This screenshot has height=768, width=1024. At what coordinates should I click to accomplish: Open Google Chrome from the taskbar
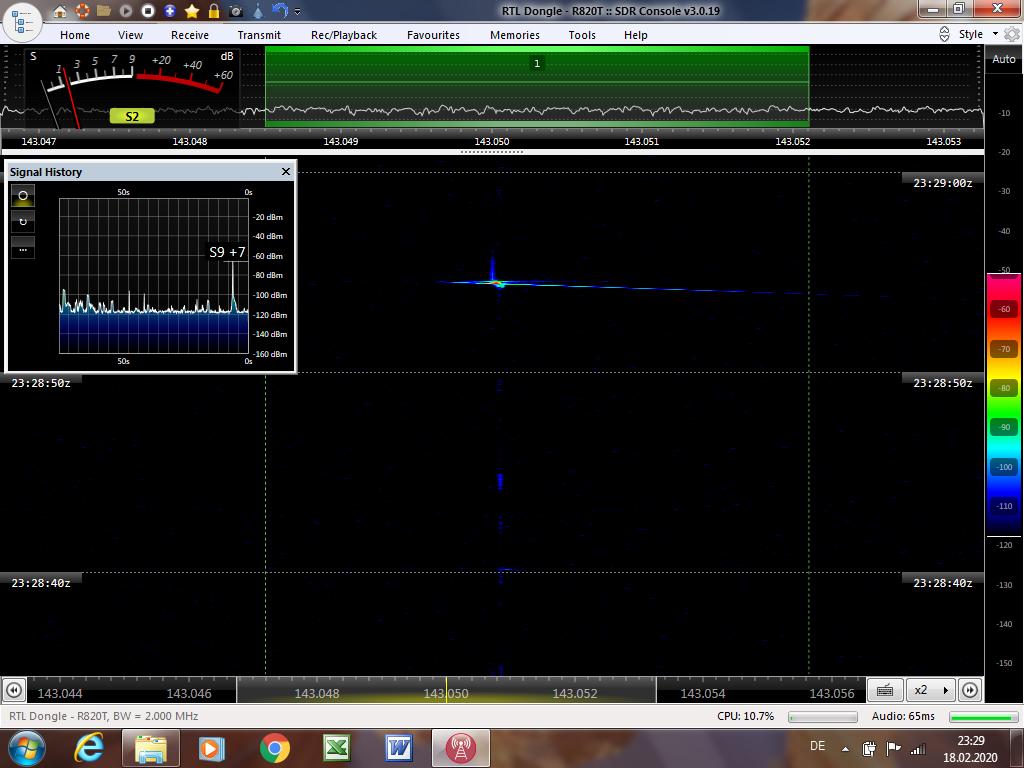tap(274, 748)
